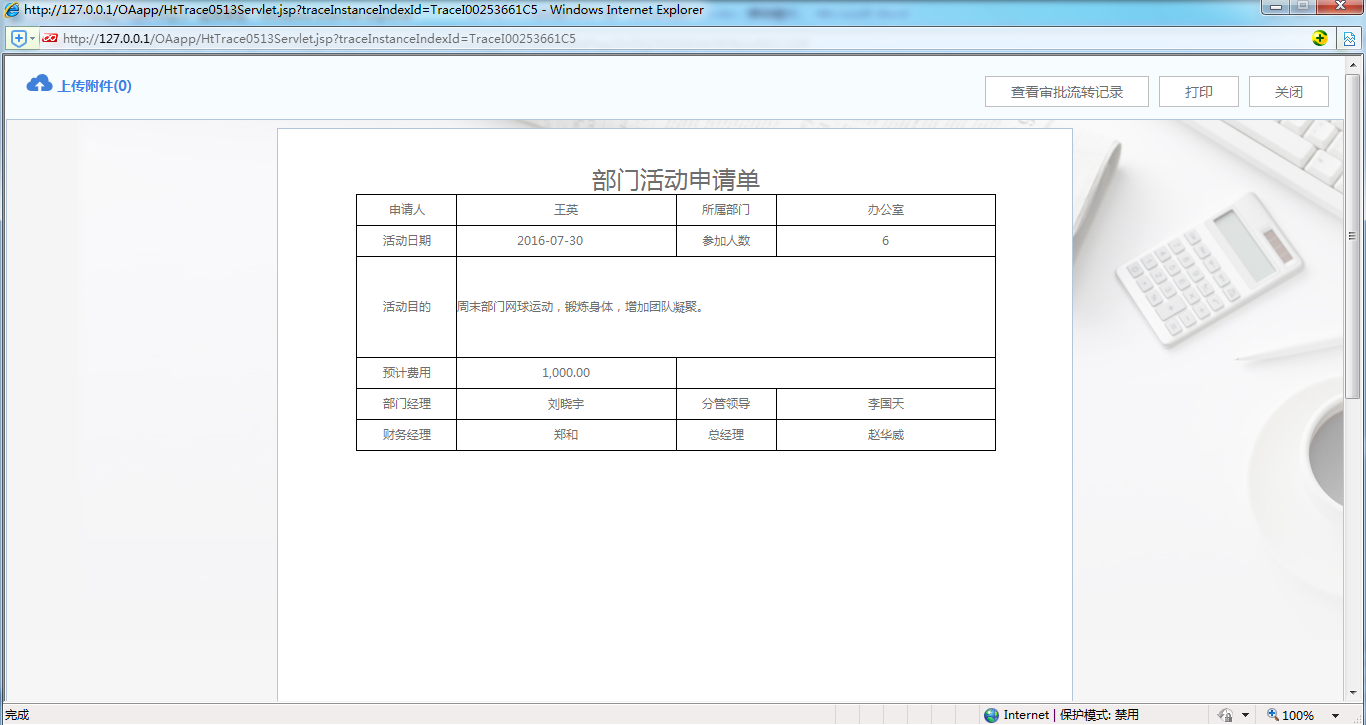Click the red site favicon in address bar
Viewport: 1366px width, 725px height.
click(x=50, y=38)
